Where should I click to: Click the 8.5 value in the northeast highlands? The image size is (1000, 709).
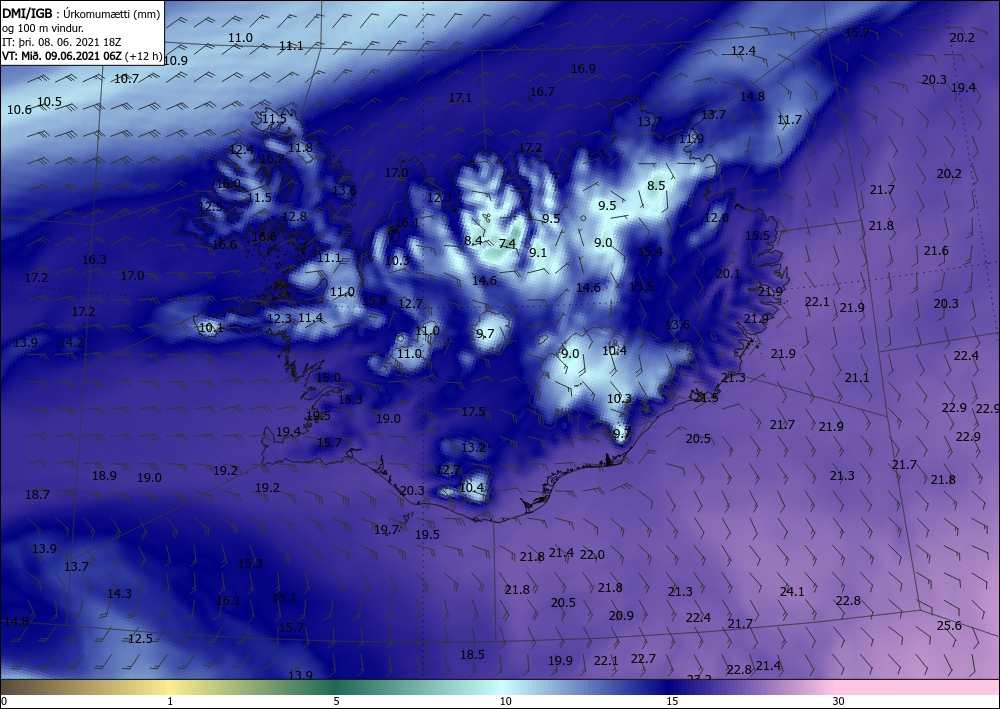coord(656,186)
